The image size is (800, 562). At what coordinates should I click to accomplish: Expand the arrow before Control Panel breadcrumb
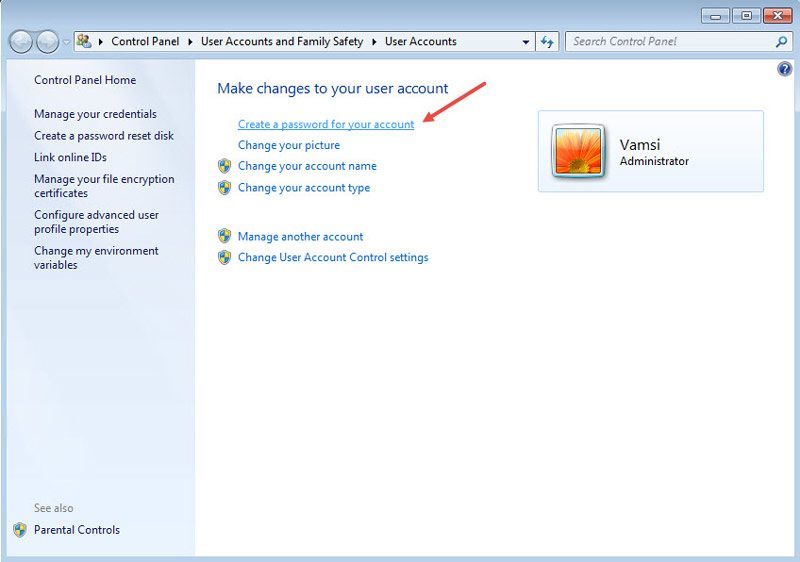point(101,42)
